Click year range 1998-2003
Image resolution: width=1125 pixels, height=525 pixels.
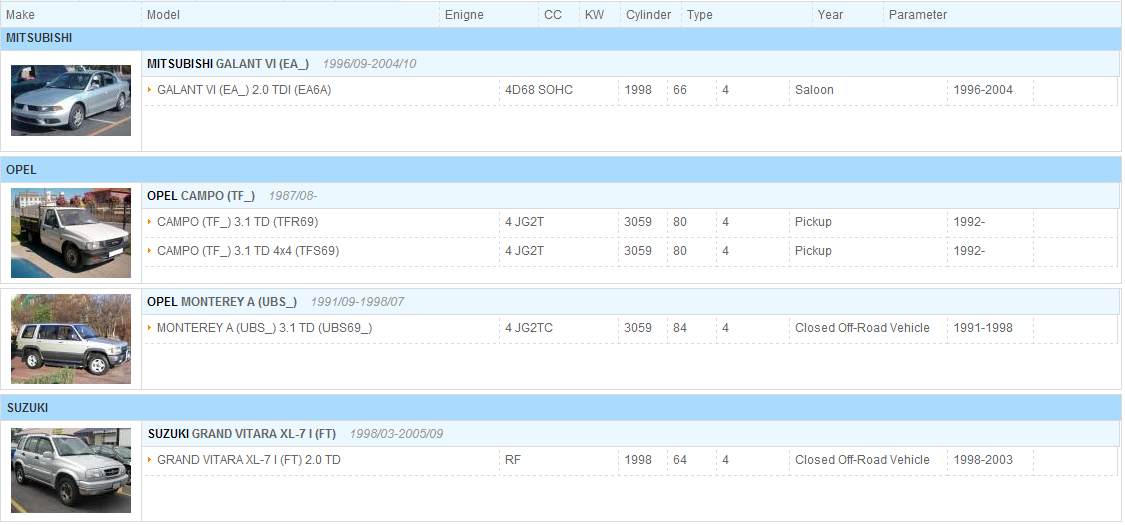983,460
